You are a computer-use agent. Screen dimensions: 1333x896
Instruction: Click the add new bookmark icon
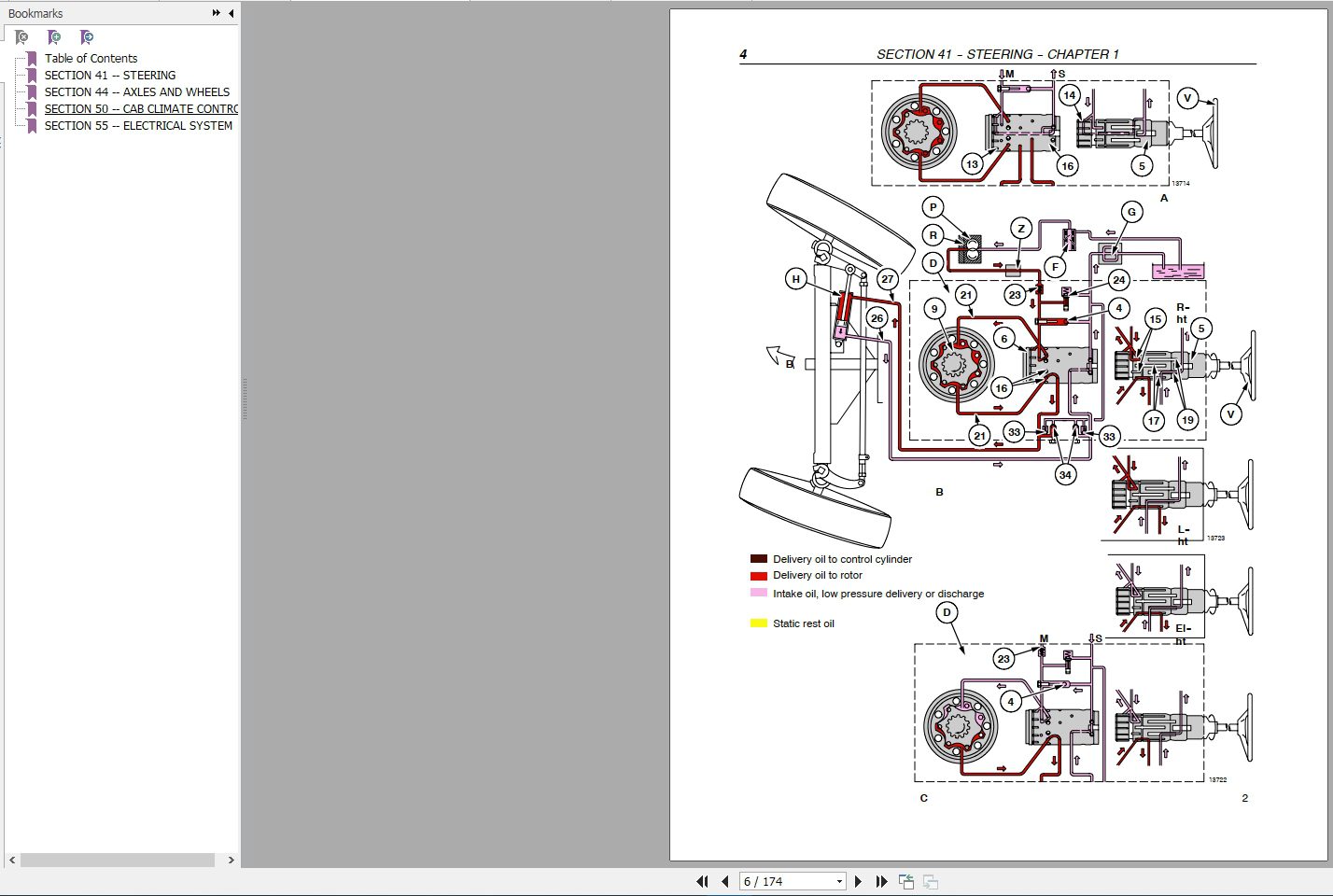54,37
